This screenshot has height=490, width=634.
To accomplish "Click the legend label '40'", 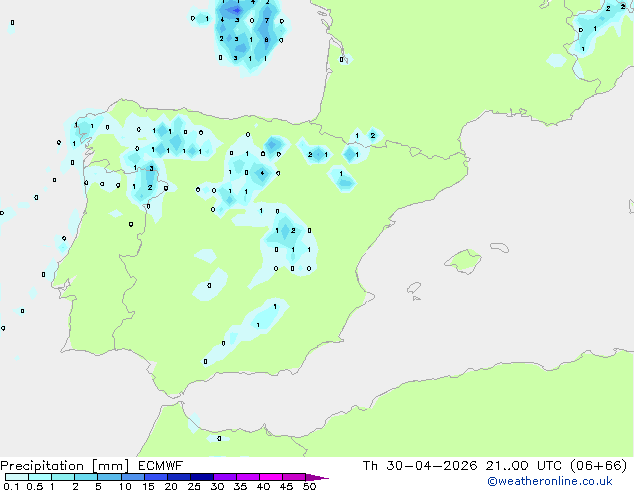I will (263, 486).
